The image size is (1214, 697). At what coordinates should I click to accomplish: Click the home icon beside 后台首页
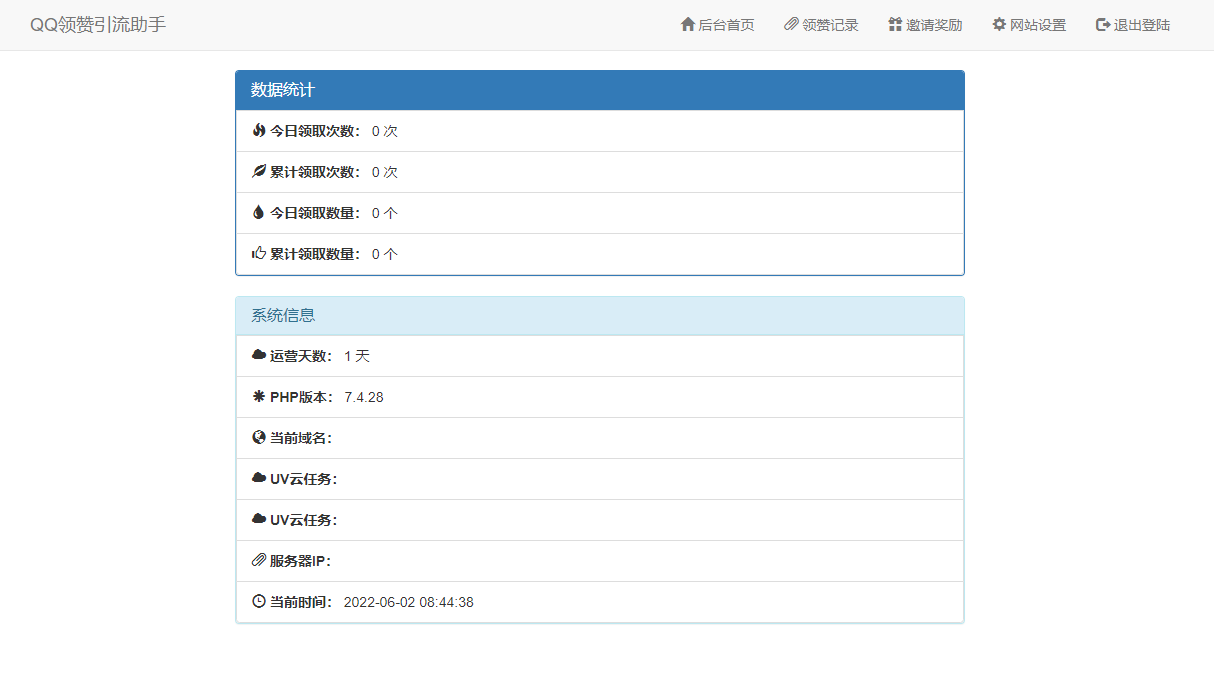pos(687,25)
